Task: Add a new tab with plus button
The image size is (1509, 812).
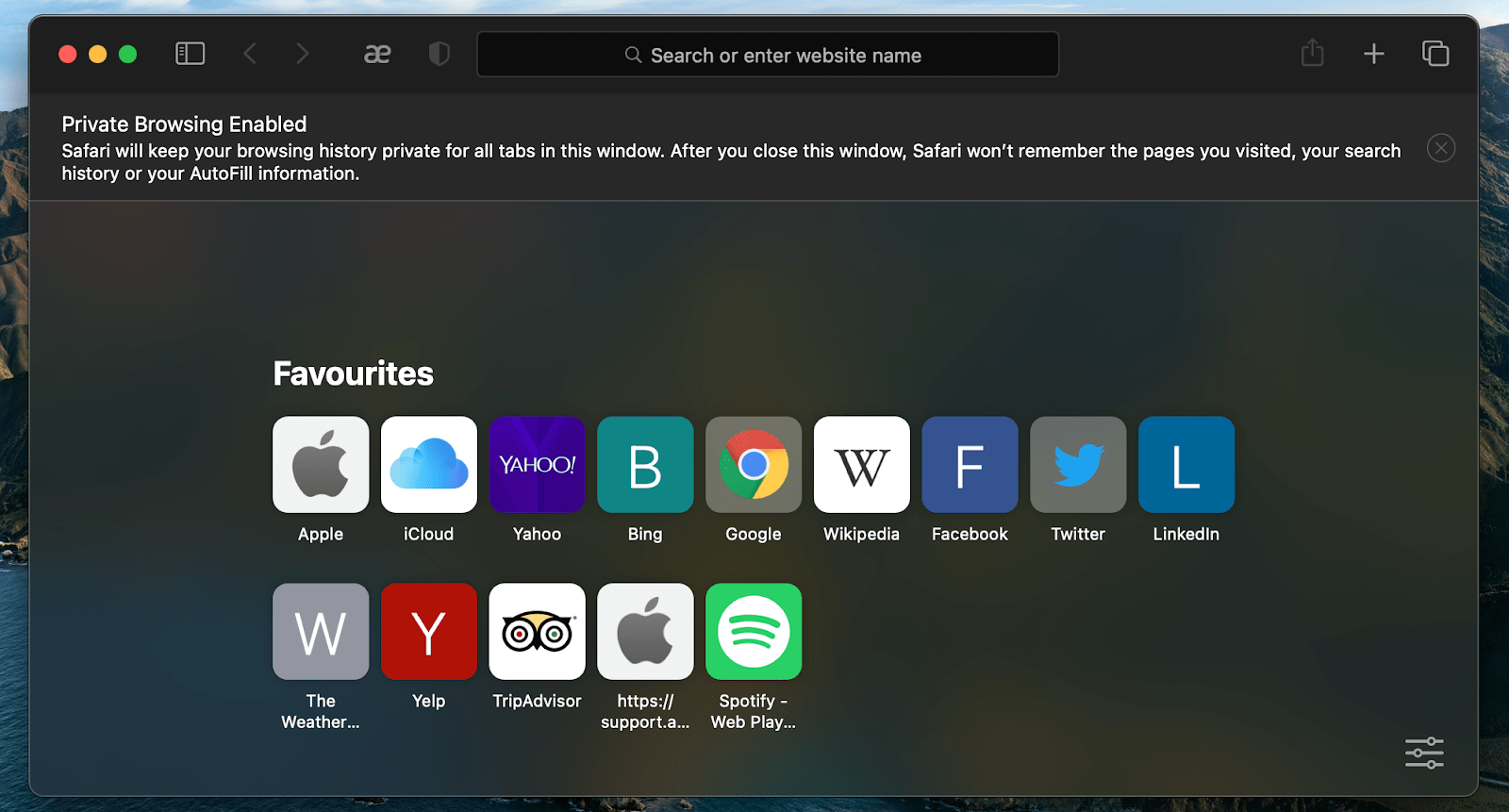Action: pyautogui.click(x=1374, y=54)
